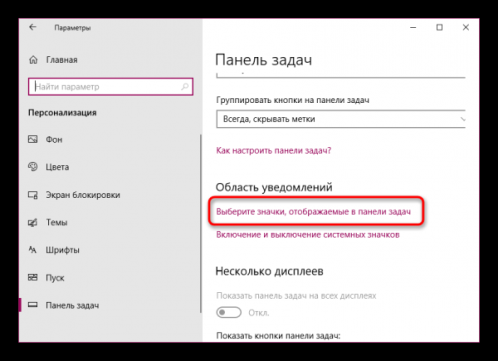Open link Как настроить панели задач?
The width and height of the screenshot is (498, 361).
[274, 150]
